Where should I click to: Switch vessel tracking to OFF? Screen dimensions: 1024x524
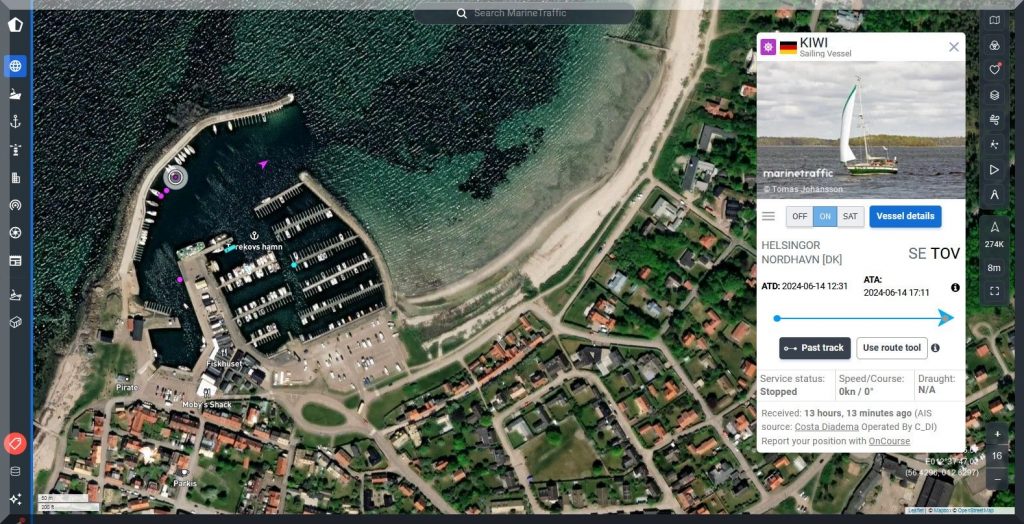tap(799, 216)
